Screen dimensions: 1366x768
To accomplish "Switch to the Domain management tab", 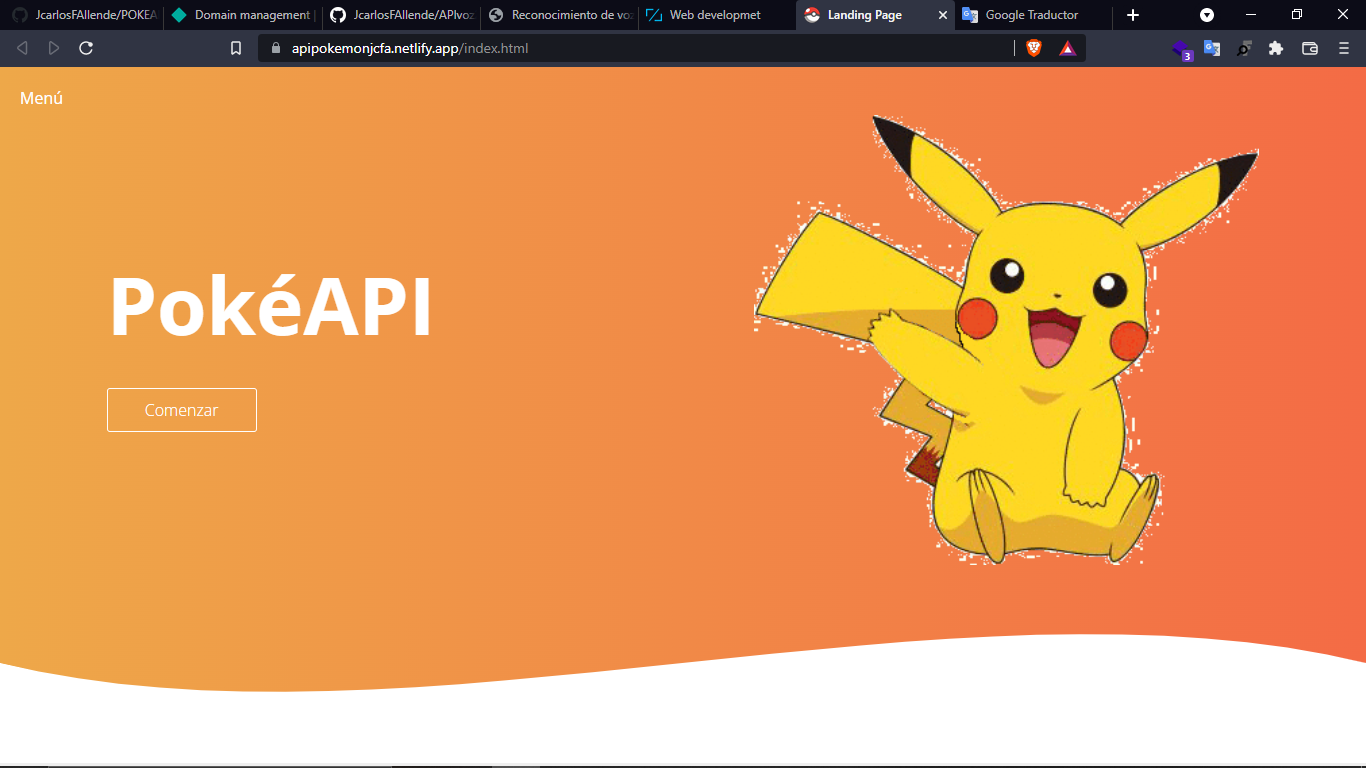I will point(242,15).
